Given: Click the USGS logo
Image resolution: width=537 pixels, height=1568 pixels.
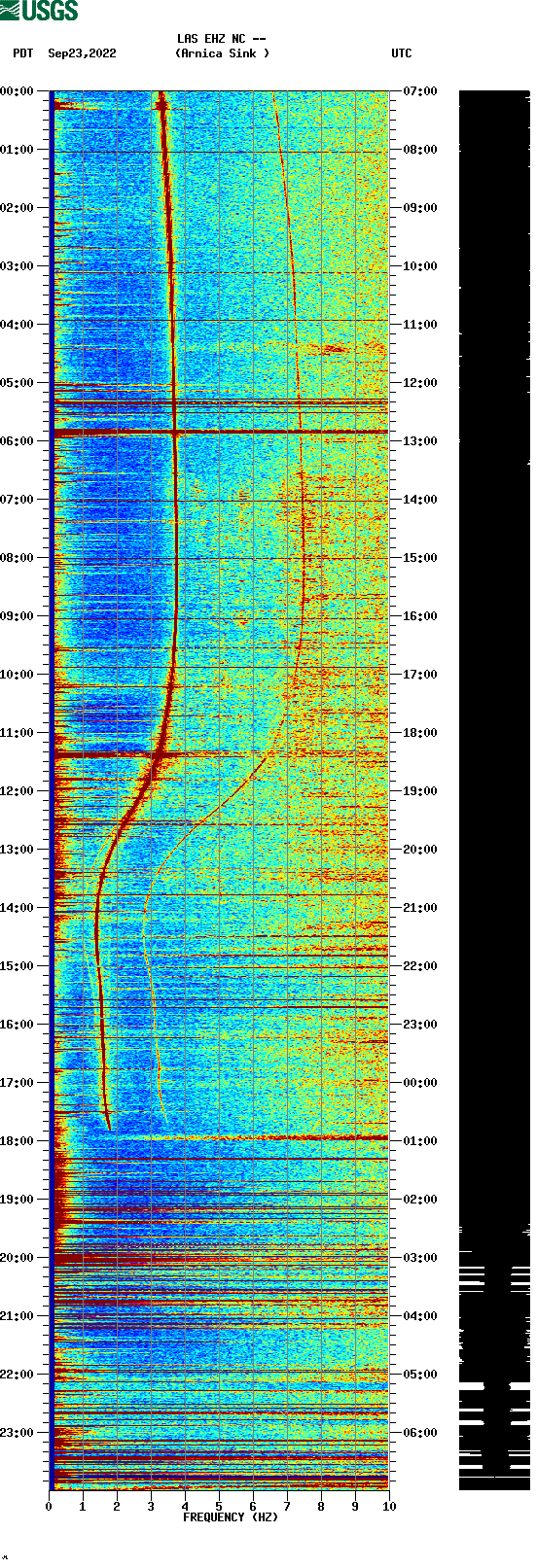Looking at the screenshot, I should point(39,11).
